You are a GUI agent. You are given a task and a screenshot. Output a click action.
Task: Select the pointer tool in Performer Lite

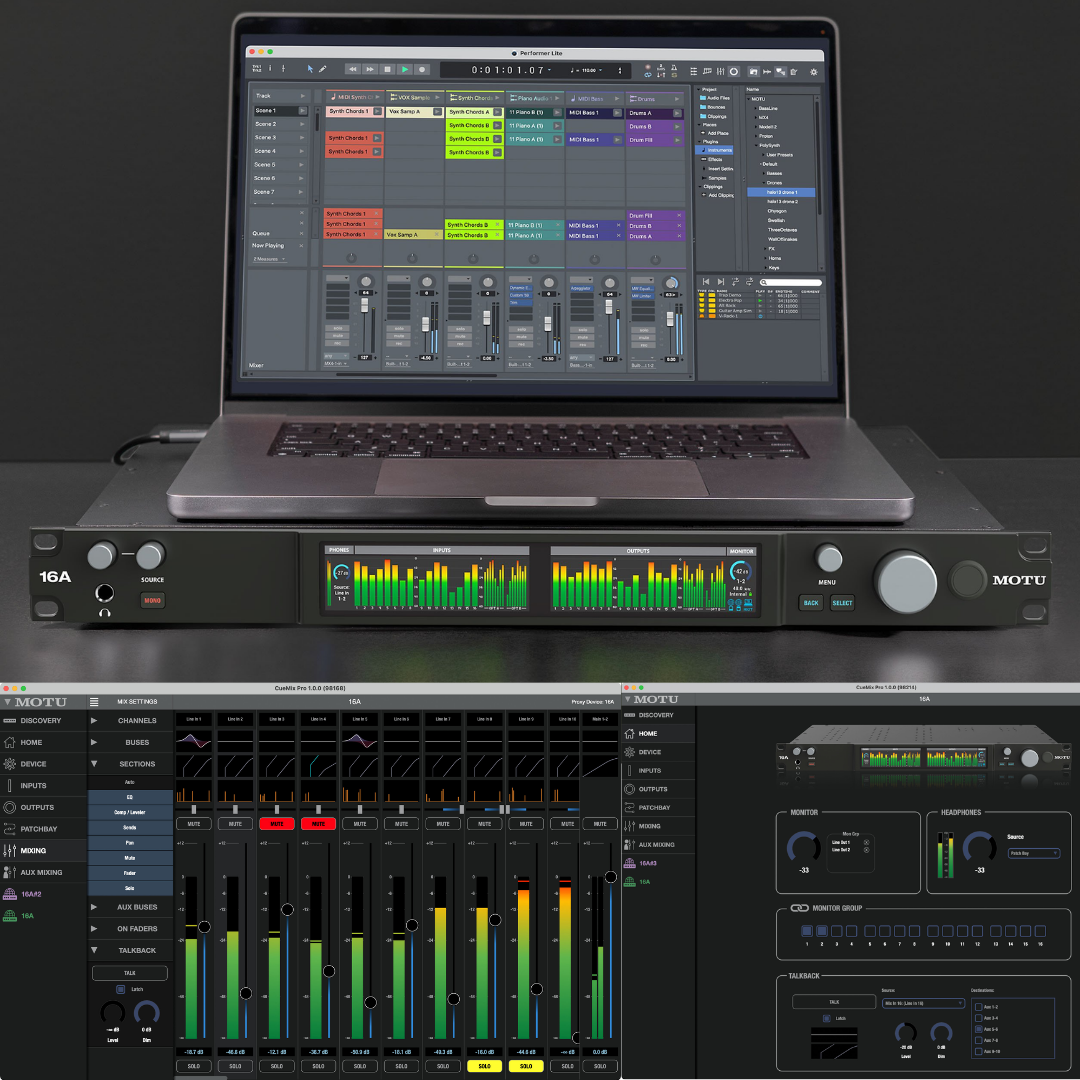(x=310, y=69)
